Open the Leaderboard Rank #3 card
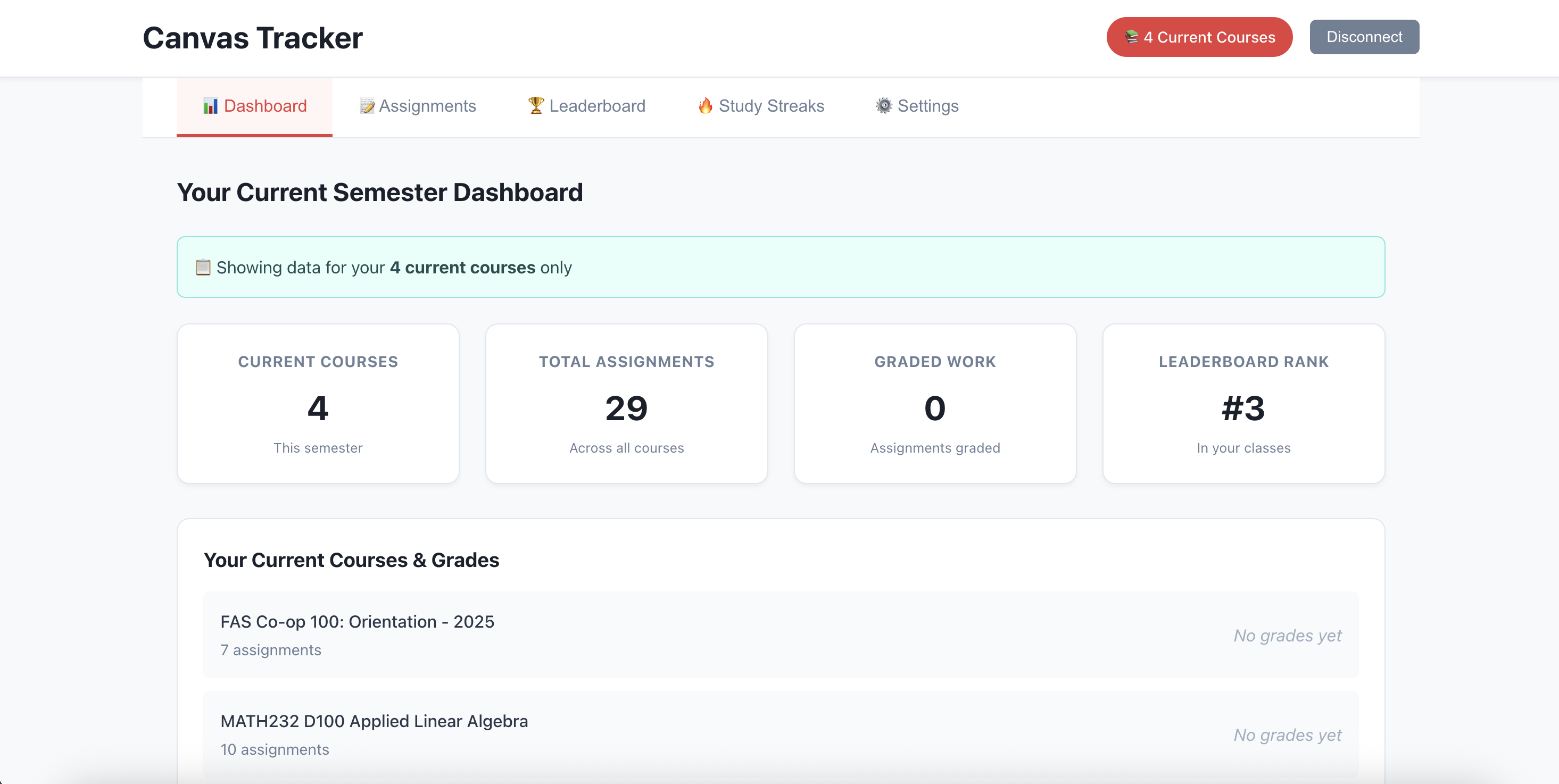This screenshot has height=784, width=1559. click(x=1243, y=404)
